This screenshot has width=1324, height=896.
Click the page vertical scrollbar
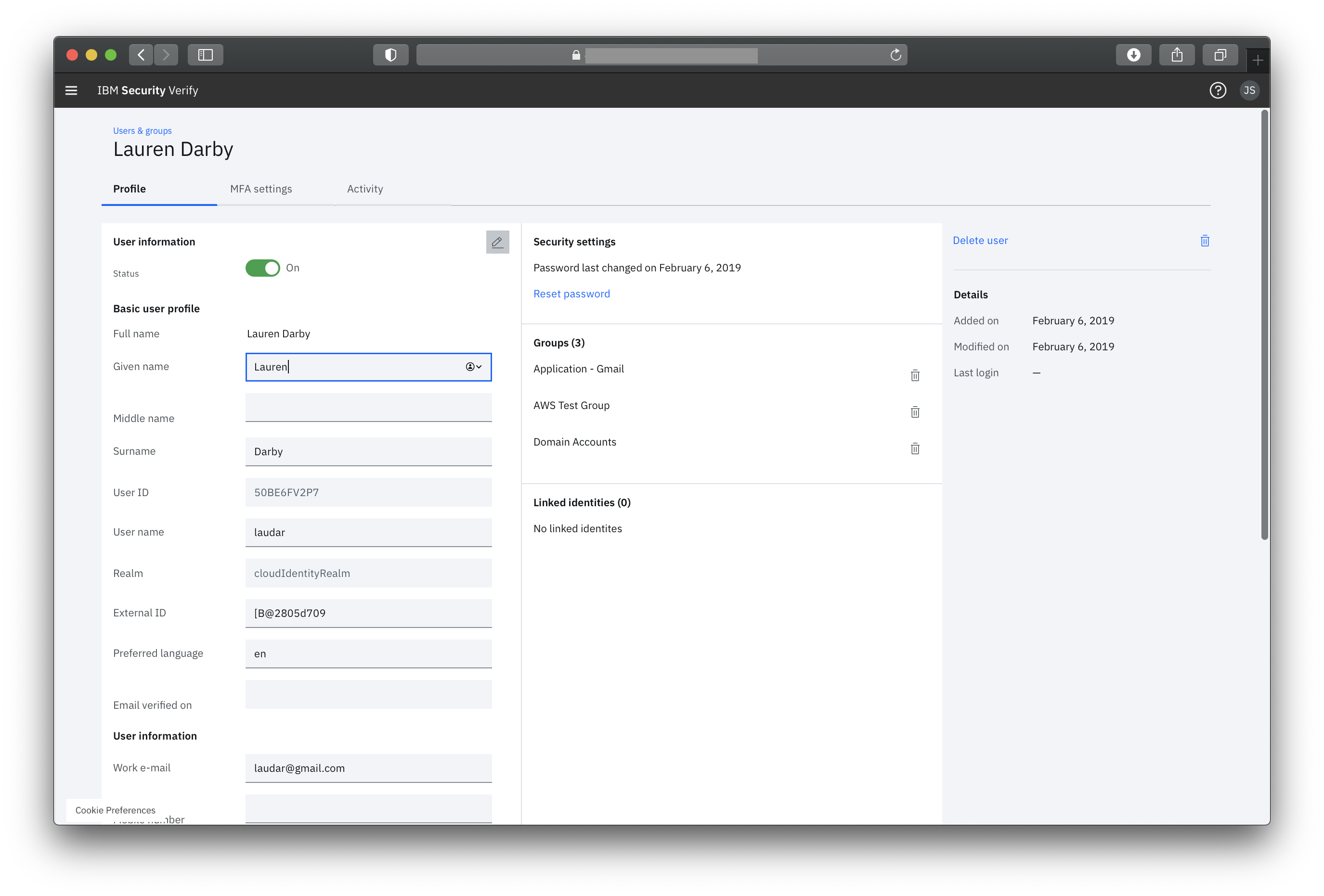(x=1264, y=324)
